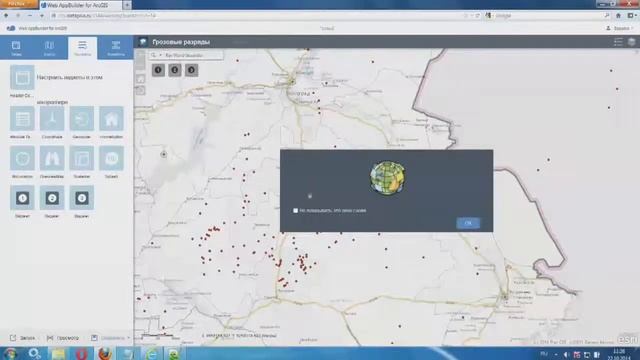Open the OverviewMap widget tile with binoculars

click(52, 158)
